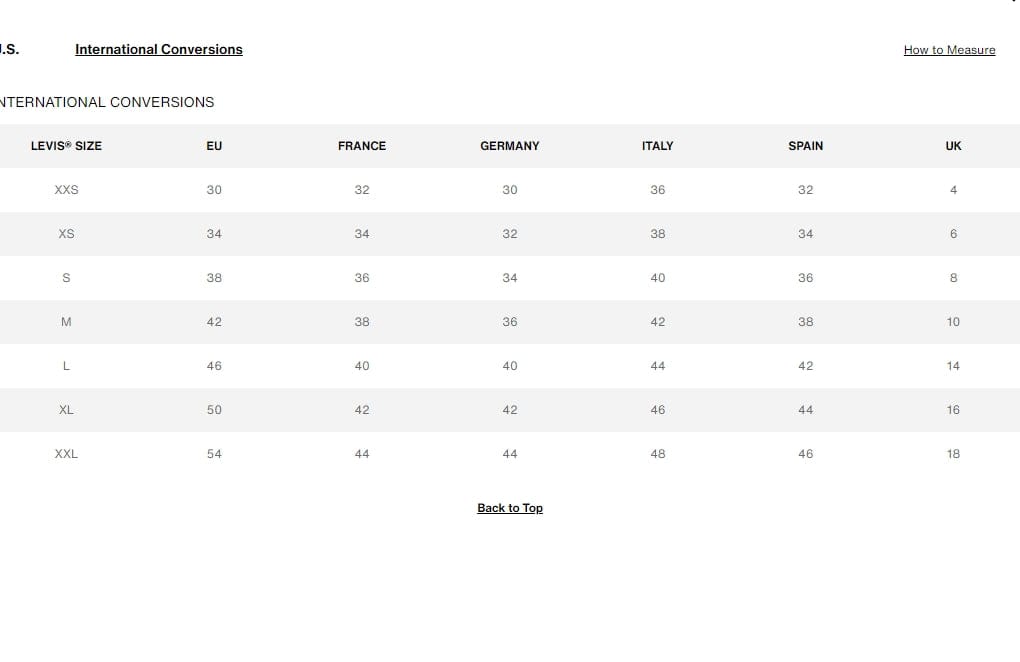This screenshot has width=1020, height=662.
Task: Click the UK value 18 cell
Action: [953, 454]
